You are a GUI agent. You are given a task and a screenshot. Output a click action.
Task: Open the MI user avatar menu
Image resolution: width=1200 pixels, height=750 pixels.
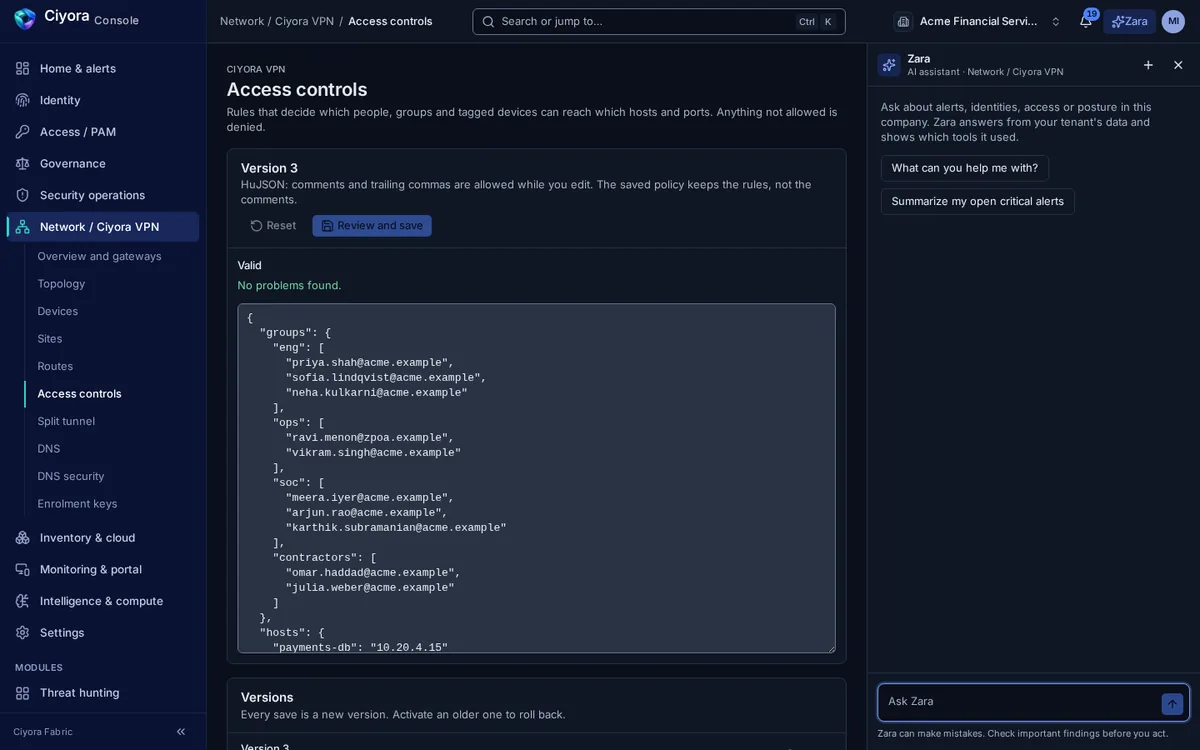(x=1173, y=21)
